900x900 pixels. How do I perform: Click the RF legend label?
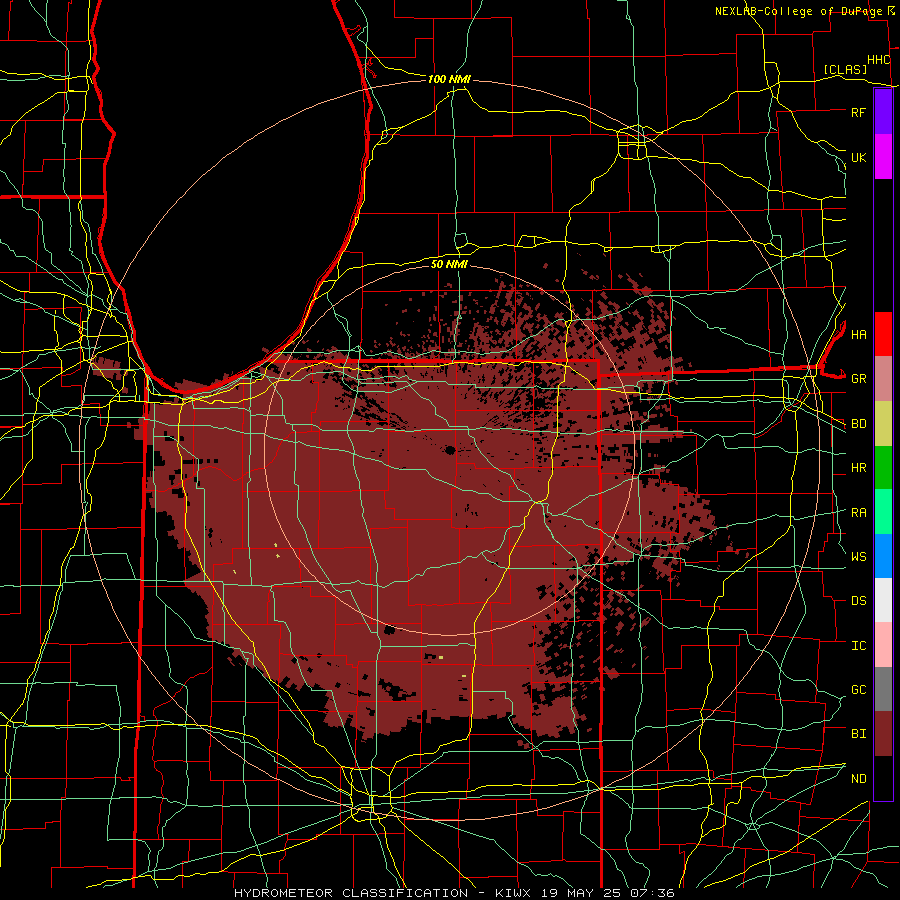(x=859, y=112)
